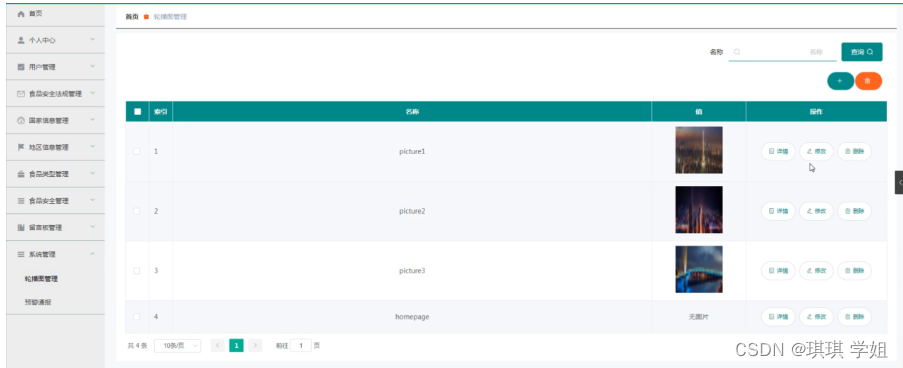Expand the 用户管理 chevron
The width and height of the screenshot is (903, 368).
pos(93,66)
